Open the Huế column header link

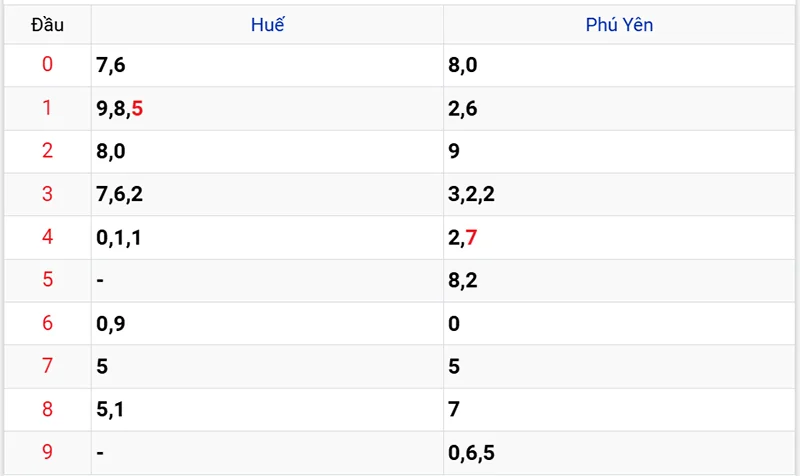267,24
